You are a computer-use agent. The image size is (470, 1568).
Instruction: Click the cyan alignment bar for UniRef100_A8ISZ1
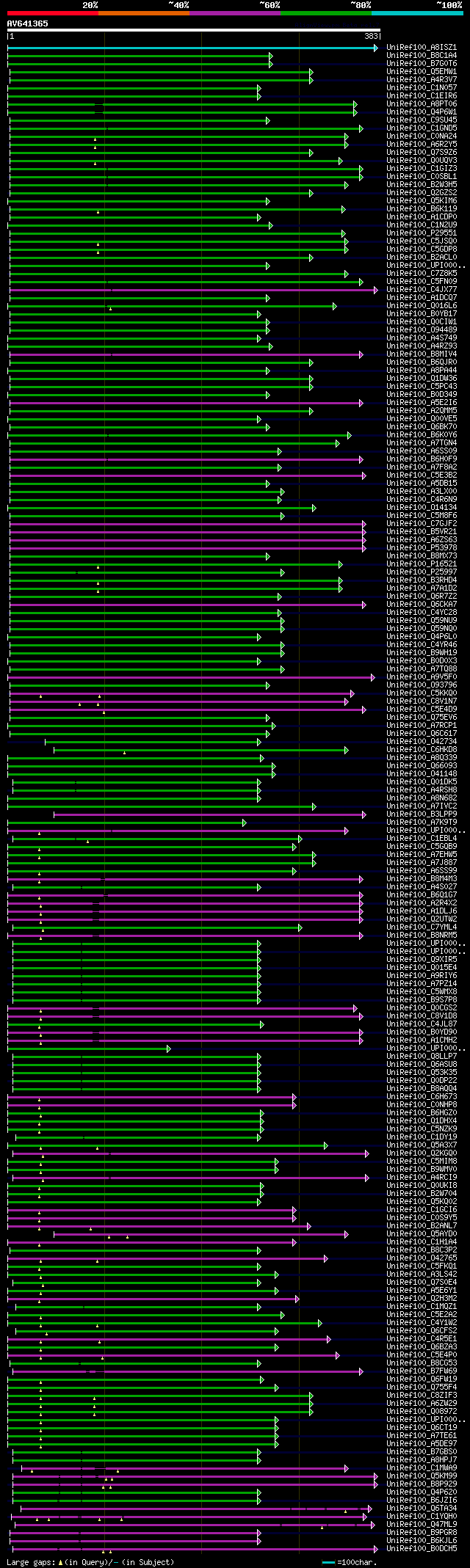point(193,48)
